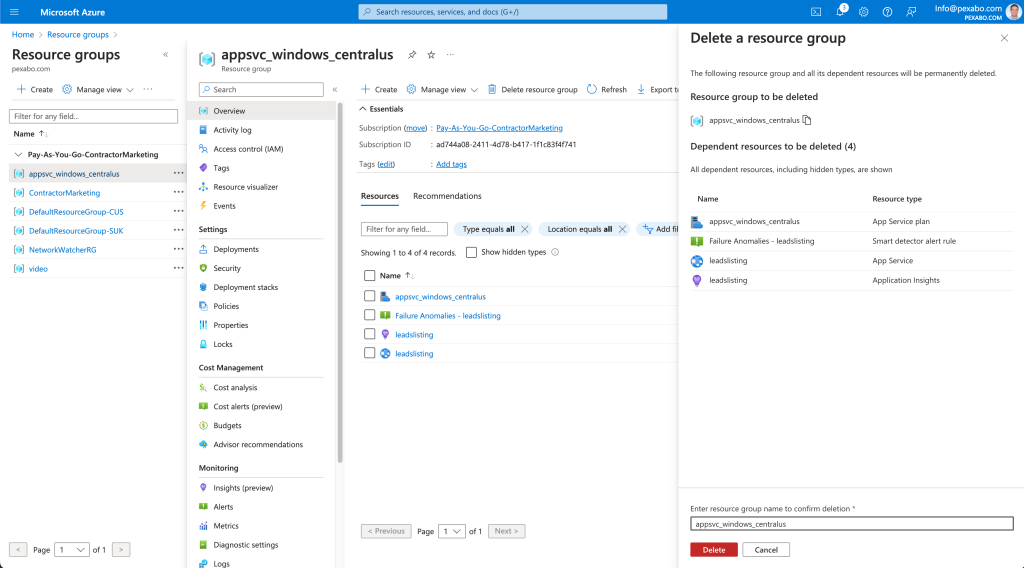Open Locks under Settings

point(223,344)
